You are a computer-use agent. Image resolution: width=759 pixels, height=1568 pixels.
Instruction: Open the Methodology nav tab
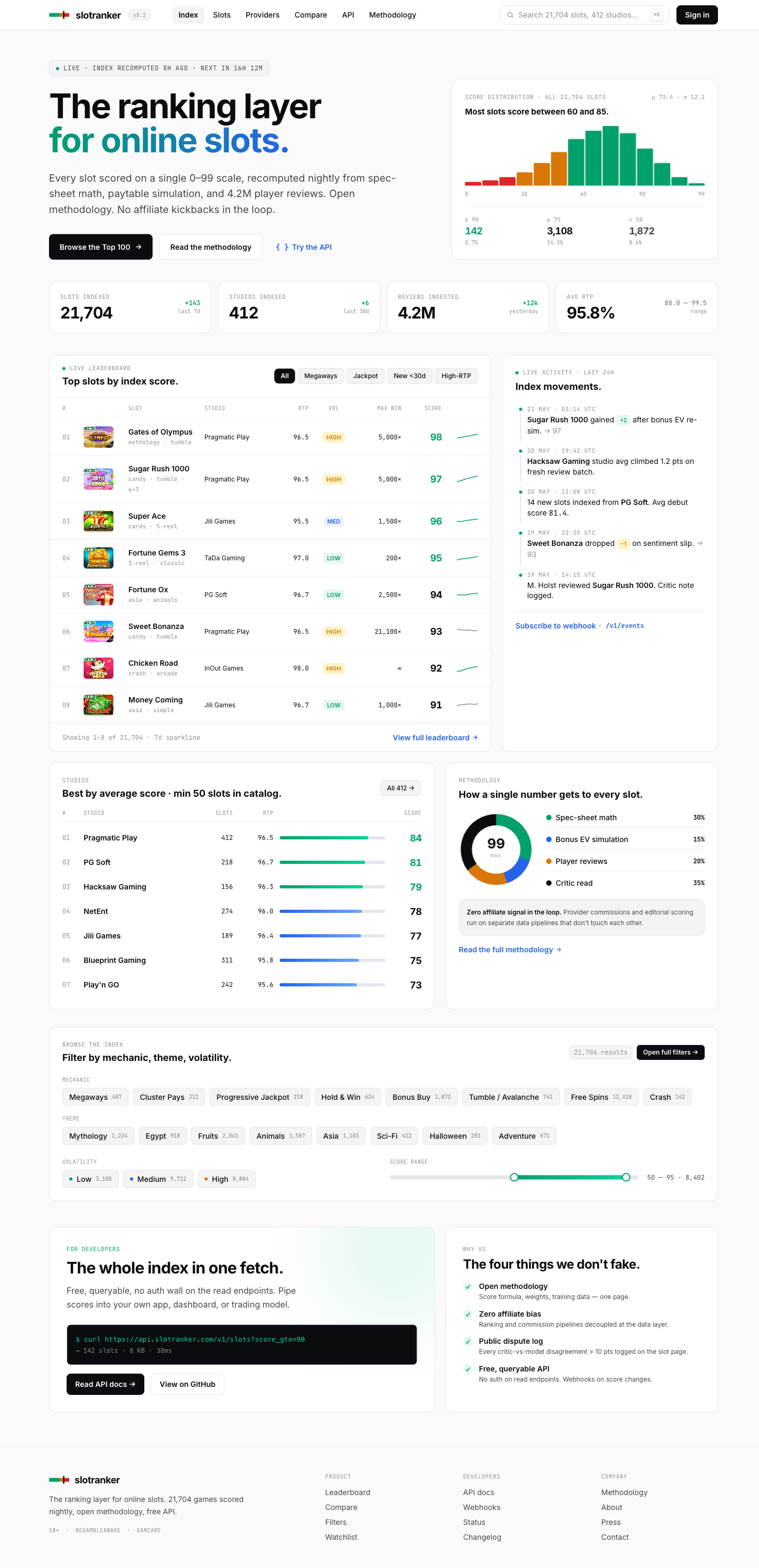point(392,14)
